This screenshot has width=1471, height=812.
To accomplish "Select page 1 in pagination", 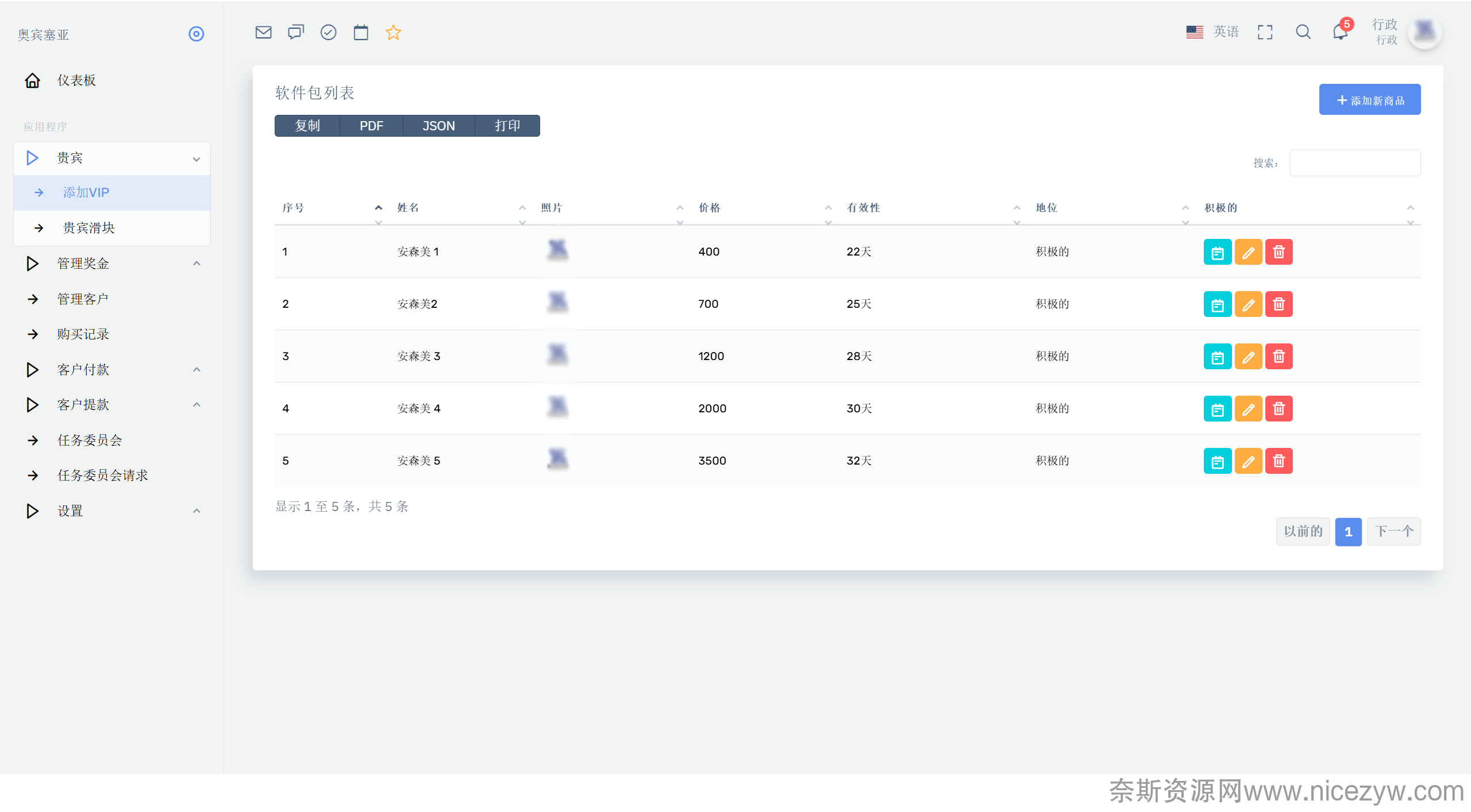I will pos(1349,532).
